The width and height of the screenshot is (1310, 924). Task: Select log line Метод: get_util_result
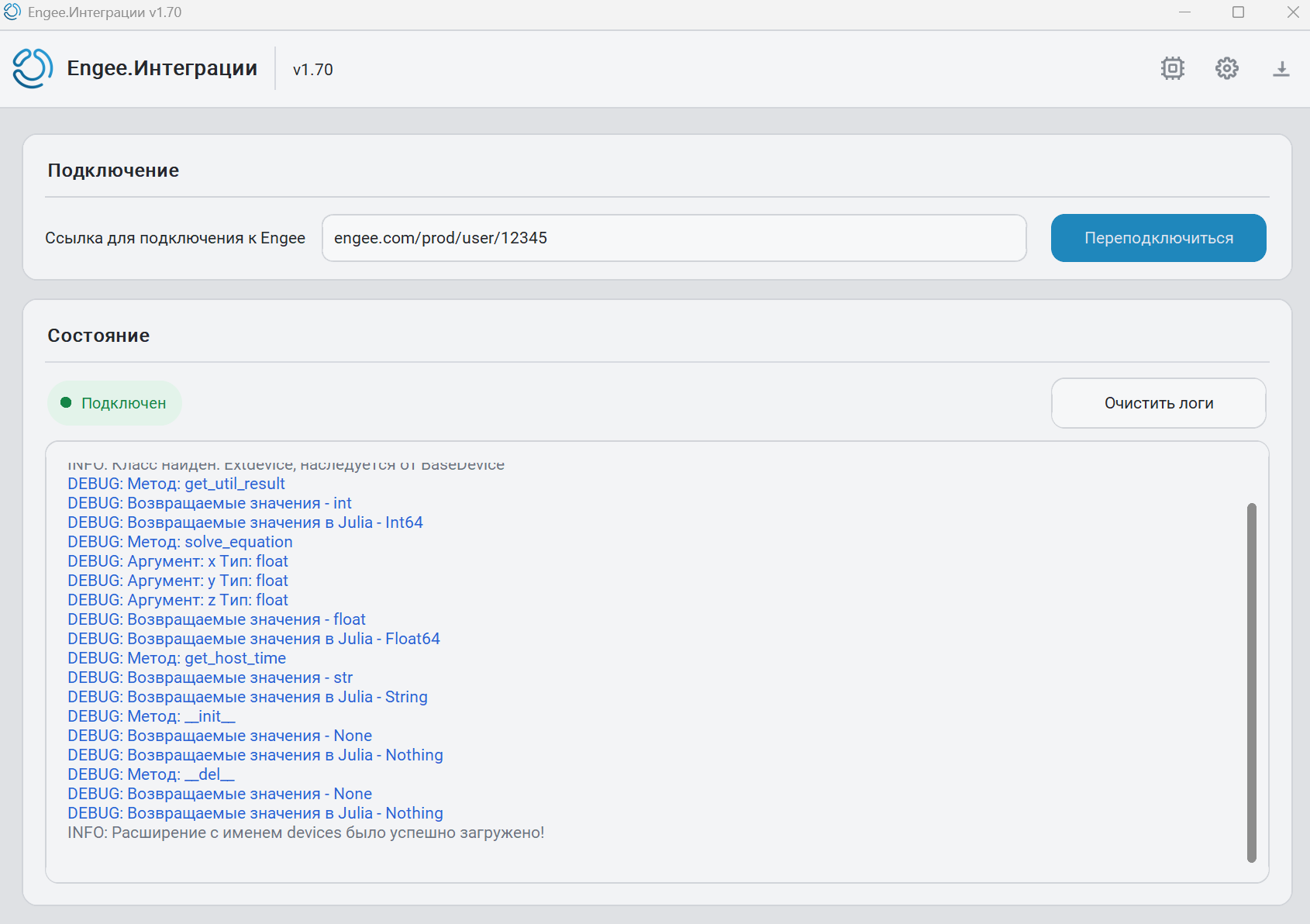(176, 484)
